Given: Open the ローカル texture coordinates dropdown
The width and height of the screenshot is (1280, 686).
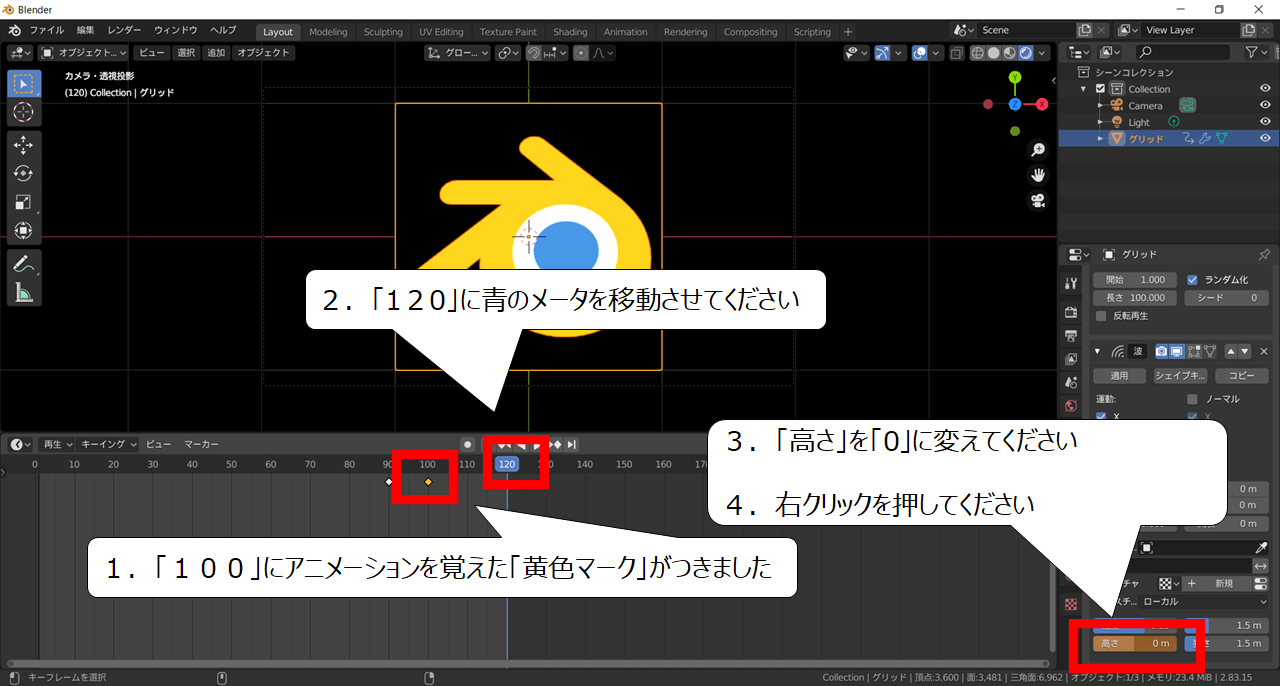Looking at the screenshot, I should coord(1204,602).
